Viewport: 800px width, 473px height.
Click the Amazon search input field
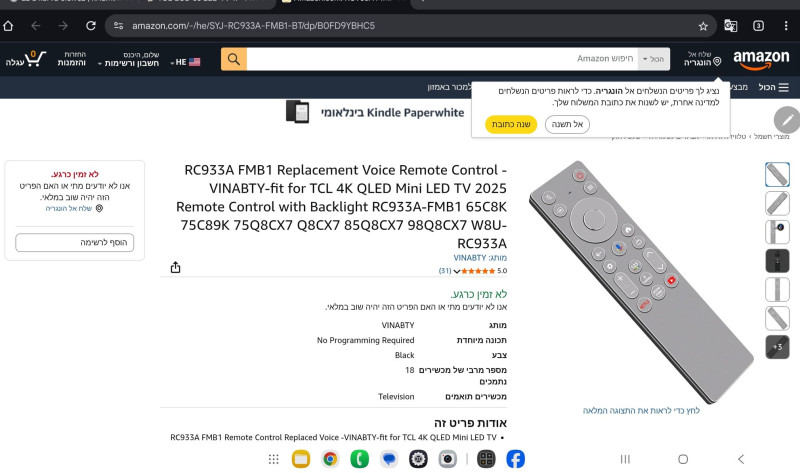[442, 59]
